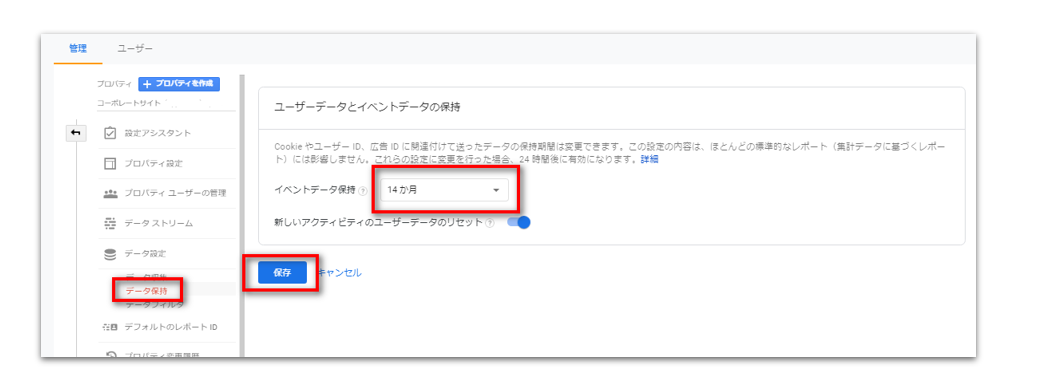Click the データ ストリーム stream icon
The image size is (1042, 389).
pyautogui.click(x=110, y=223)
